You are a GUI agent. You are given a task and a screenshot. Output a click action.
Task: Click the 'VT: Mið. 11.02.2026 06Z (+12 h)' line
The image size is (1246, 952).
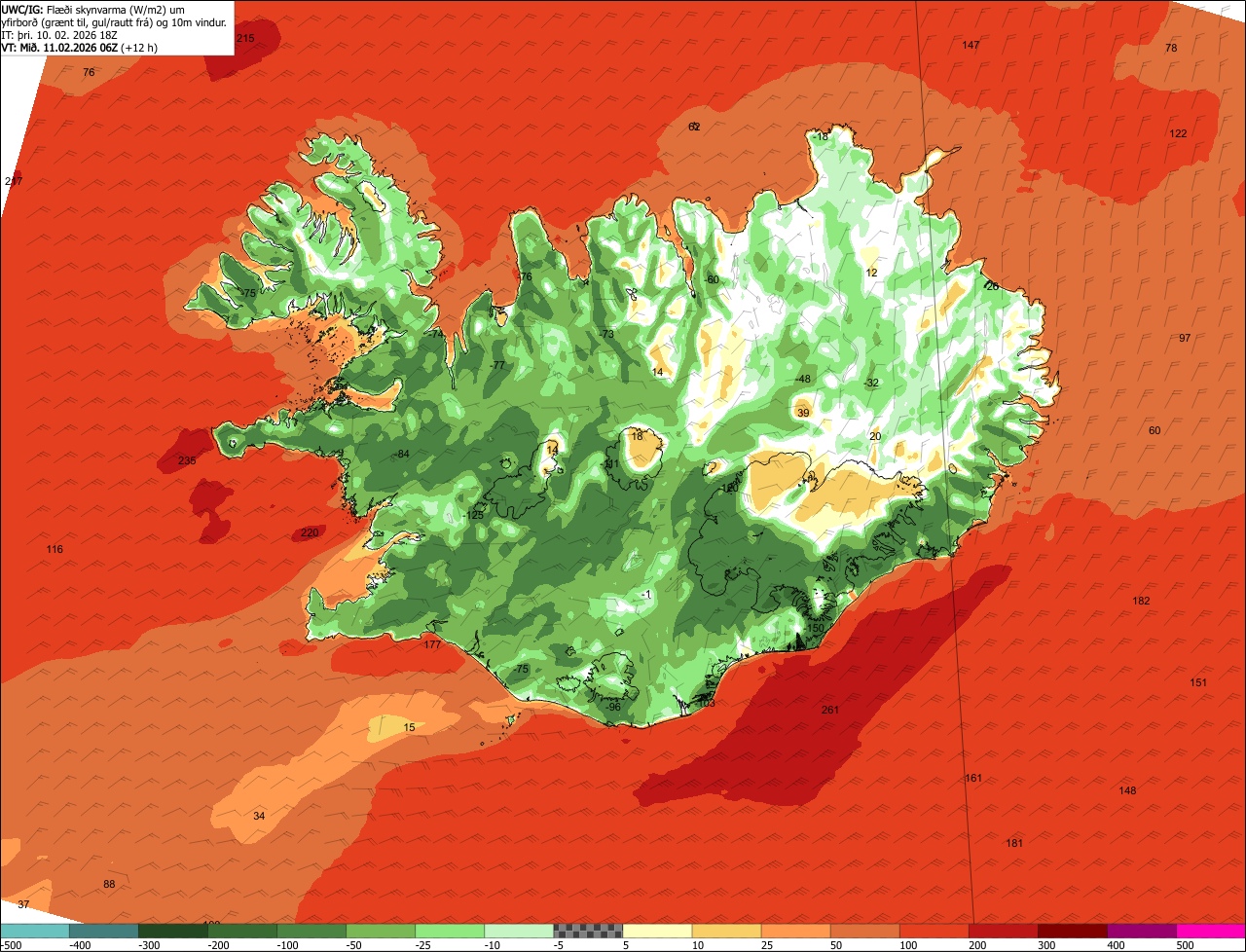(x=80, y=47)
